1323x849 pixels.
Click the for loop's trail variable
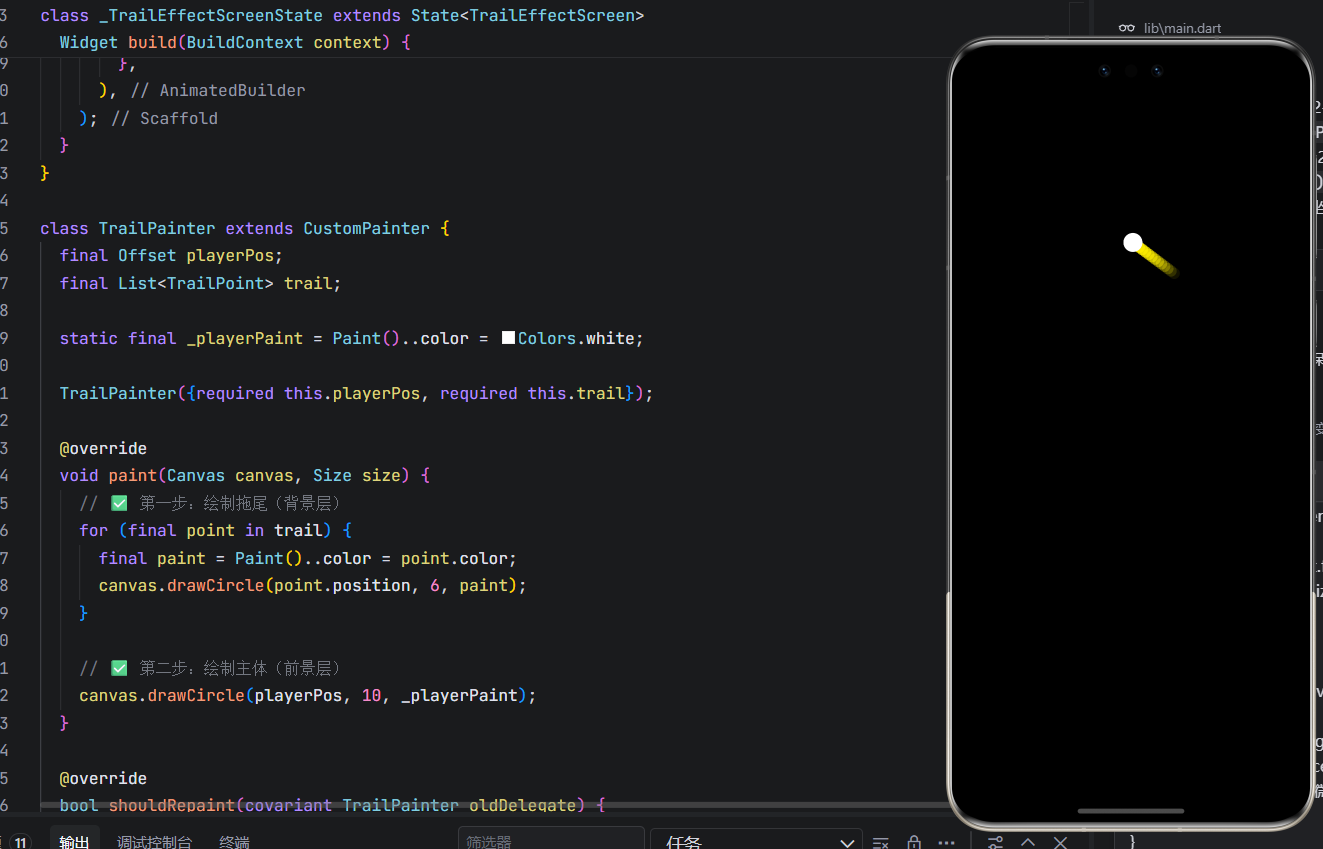point(298,530)
